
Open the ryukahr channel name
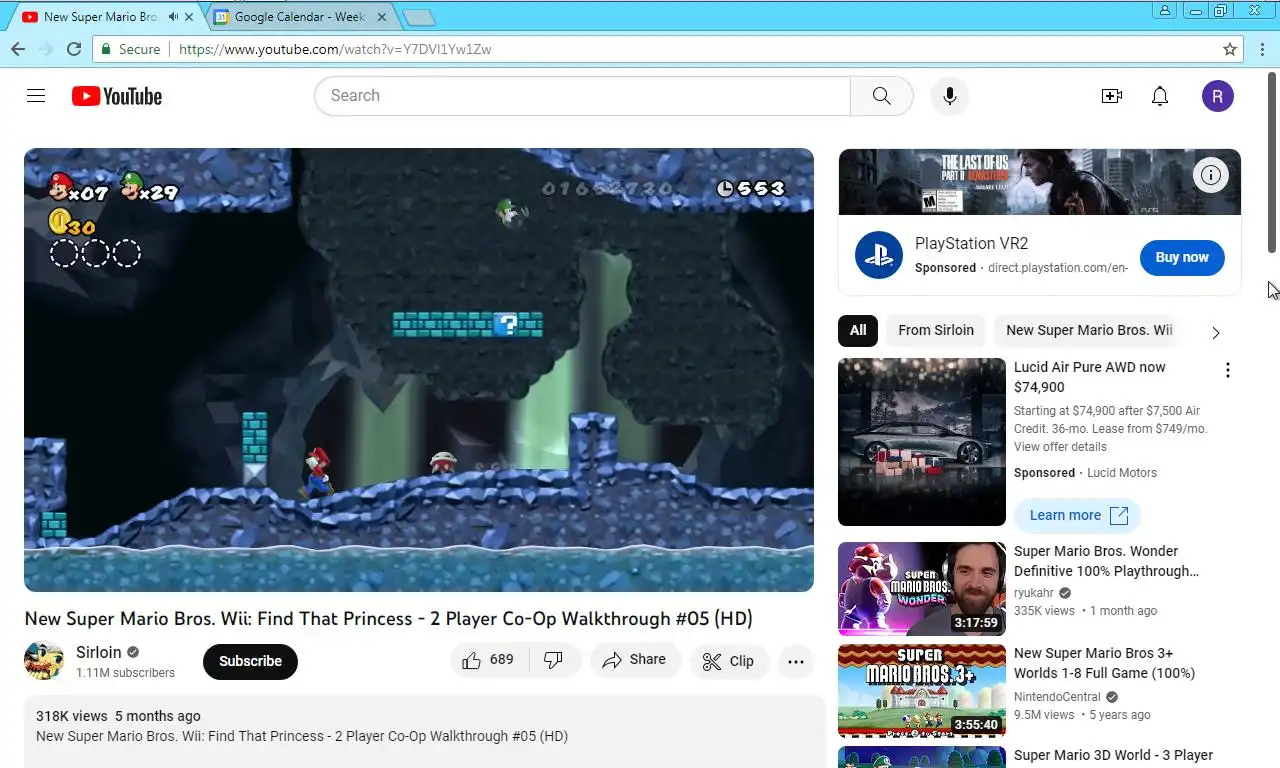click(x=1034, y=593)
